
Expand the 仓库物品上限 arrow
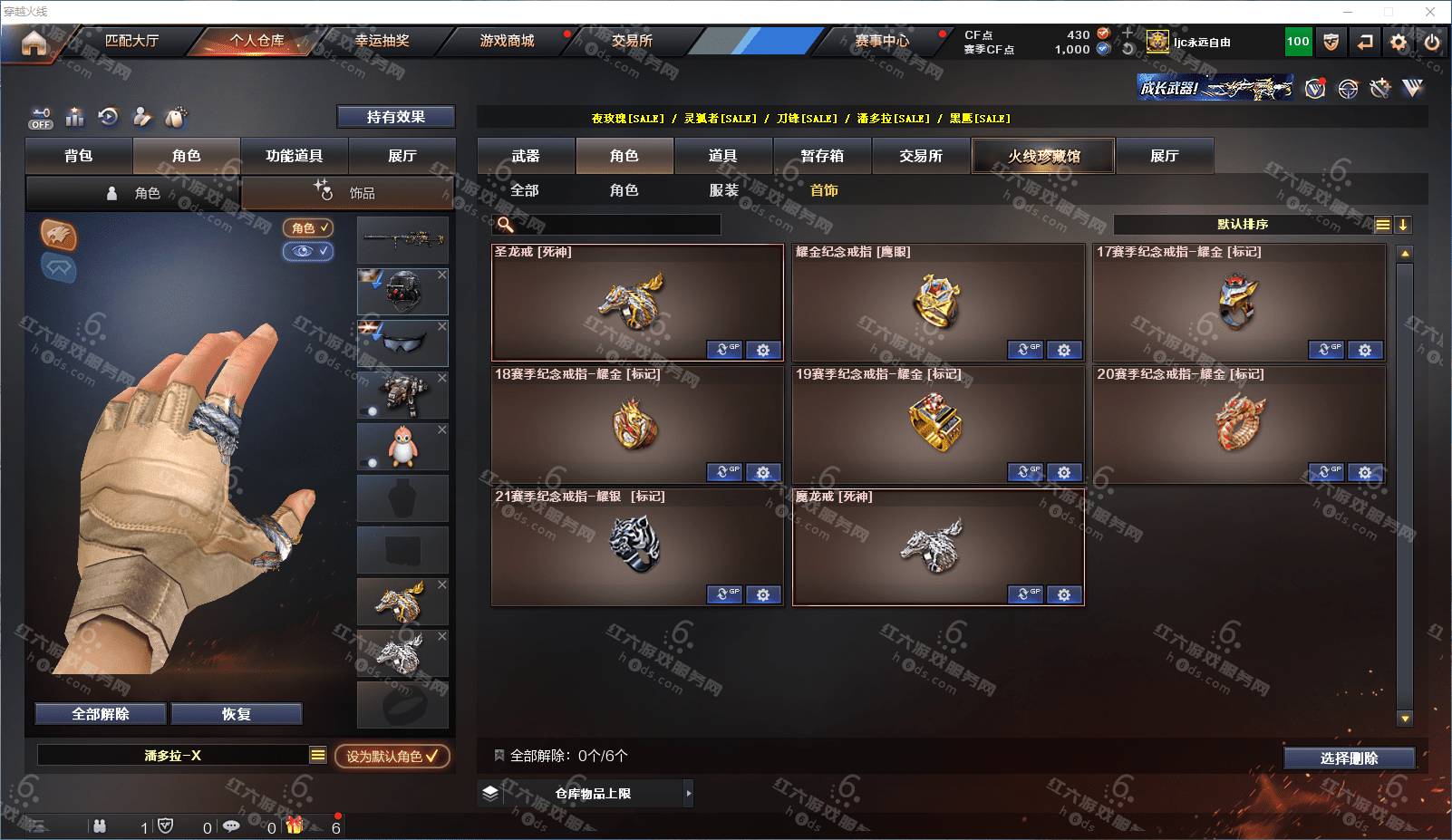tap(689, 793)
